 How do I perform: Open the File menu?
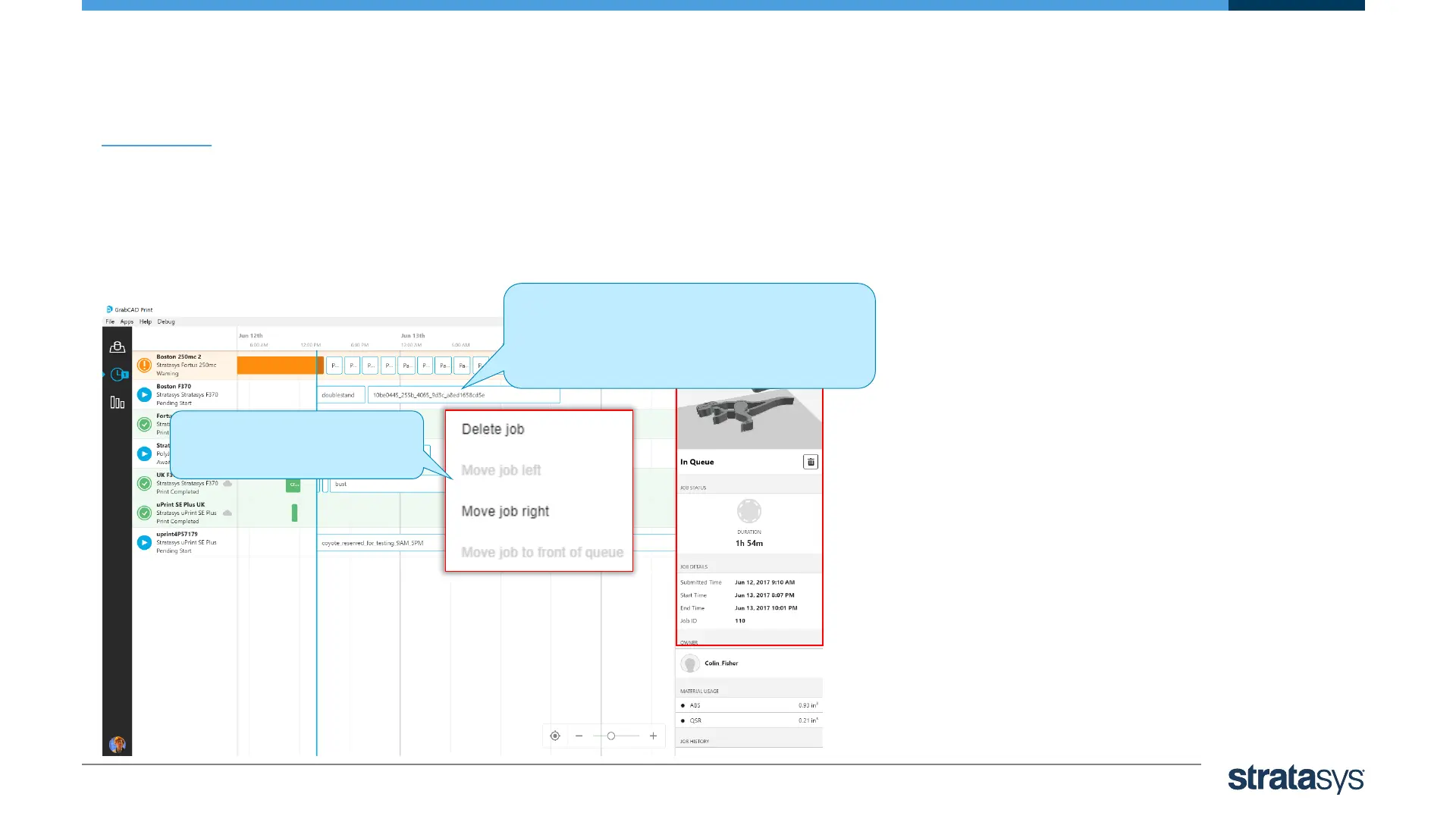click(x=110, y=322)
